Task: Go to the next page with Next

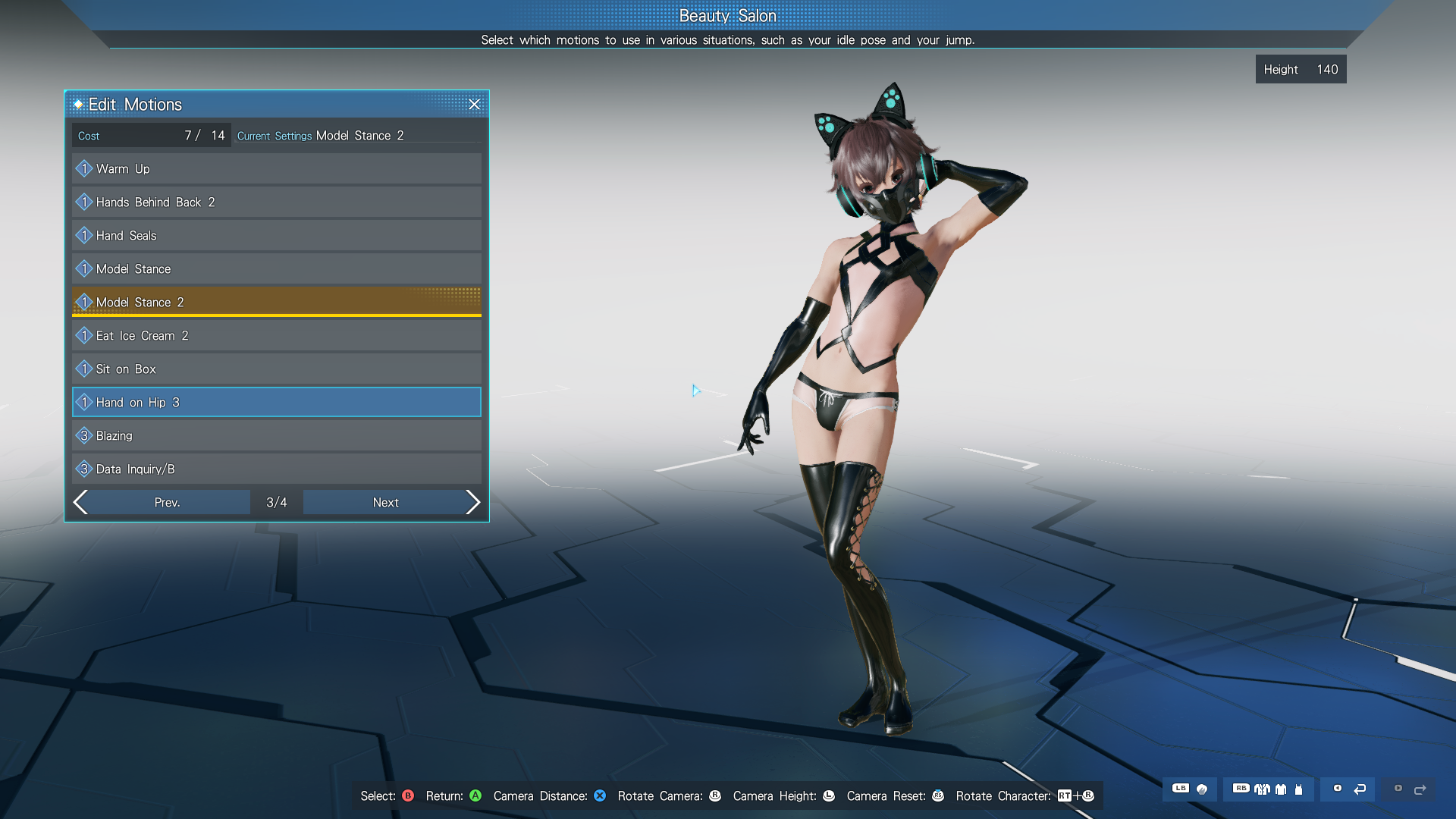Action: click(x=385, y=502)
